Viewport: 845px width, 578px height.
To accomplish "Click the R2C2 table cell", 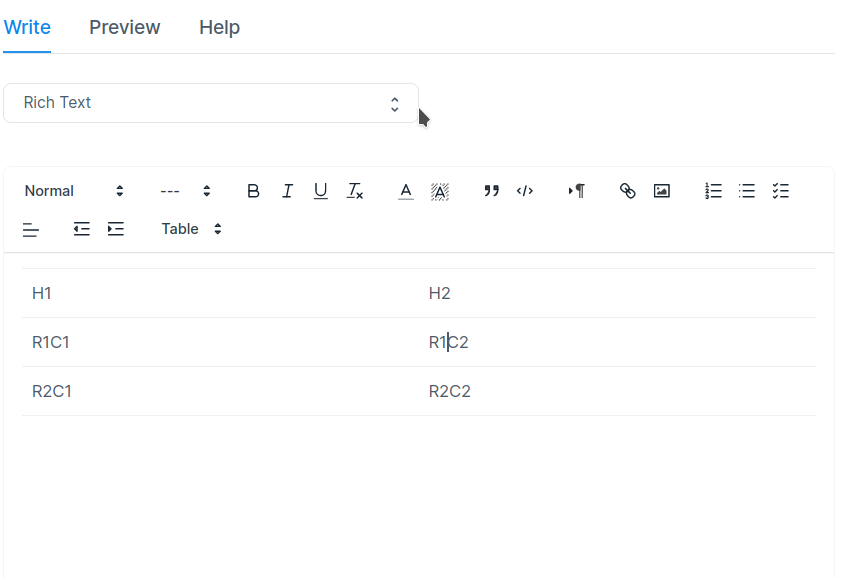I will (x=618, y=392).
